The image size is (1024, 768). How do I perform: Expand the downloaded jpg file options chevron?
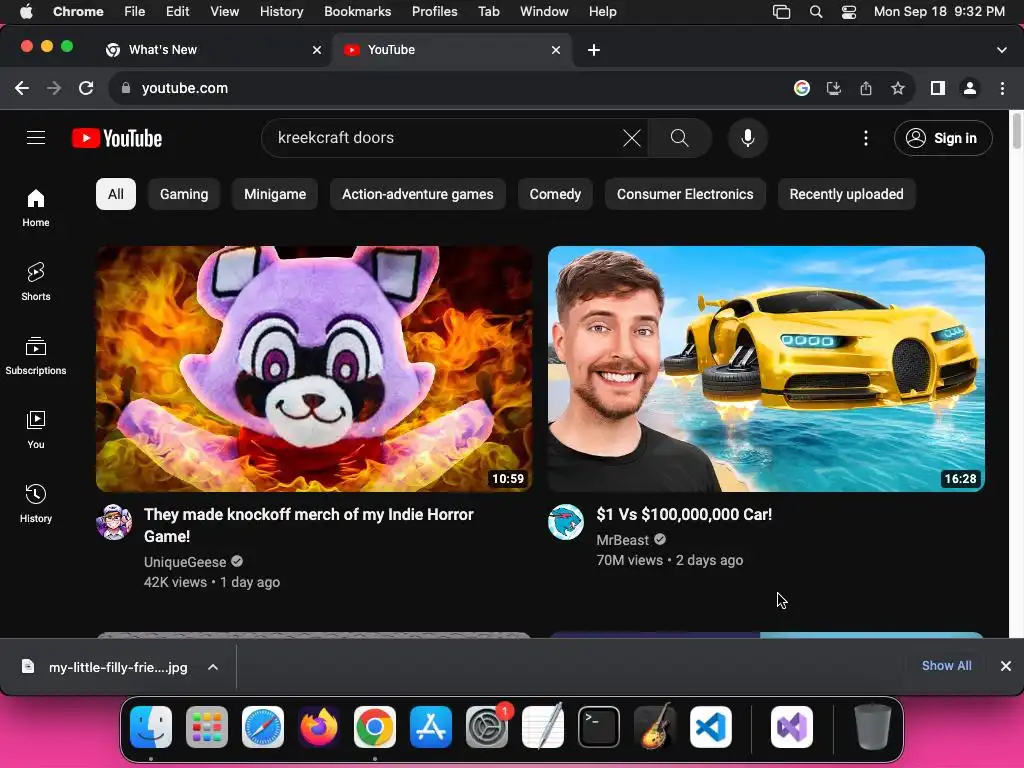[213, 667]
